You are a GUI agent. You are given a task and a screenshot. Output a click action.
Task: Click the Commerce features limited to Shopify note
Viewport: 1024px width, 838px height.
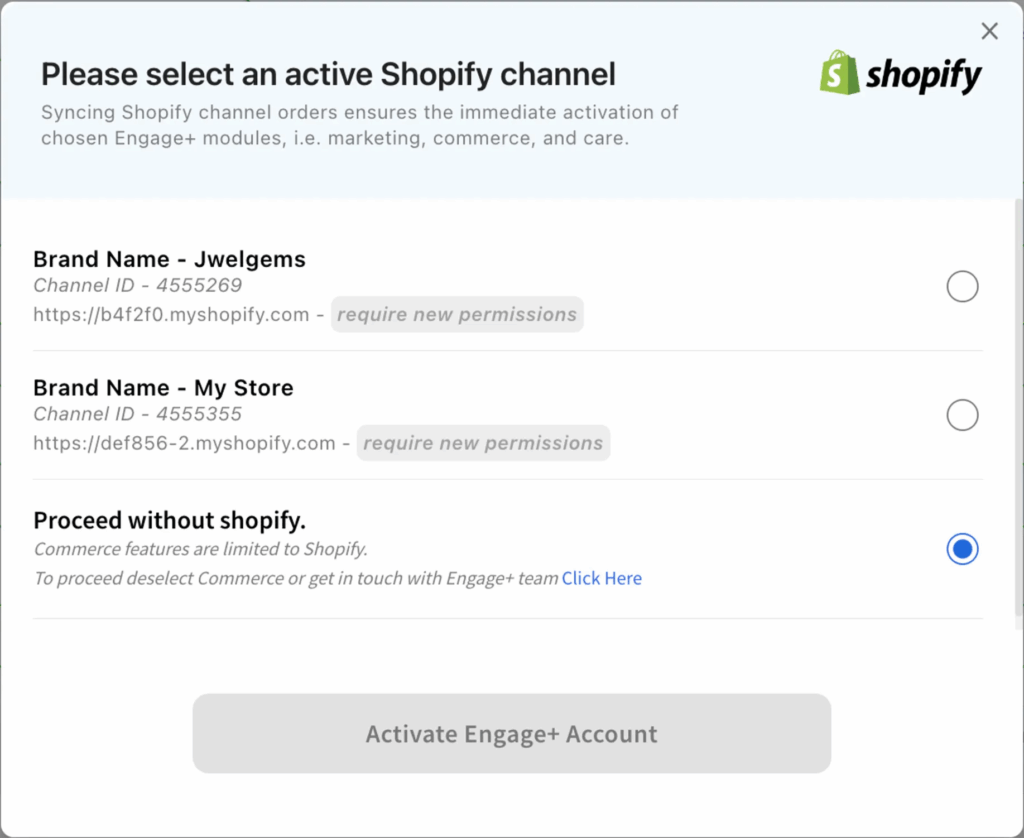click(200, 549)
